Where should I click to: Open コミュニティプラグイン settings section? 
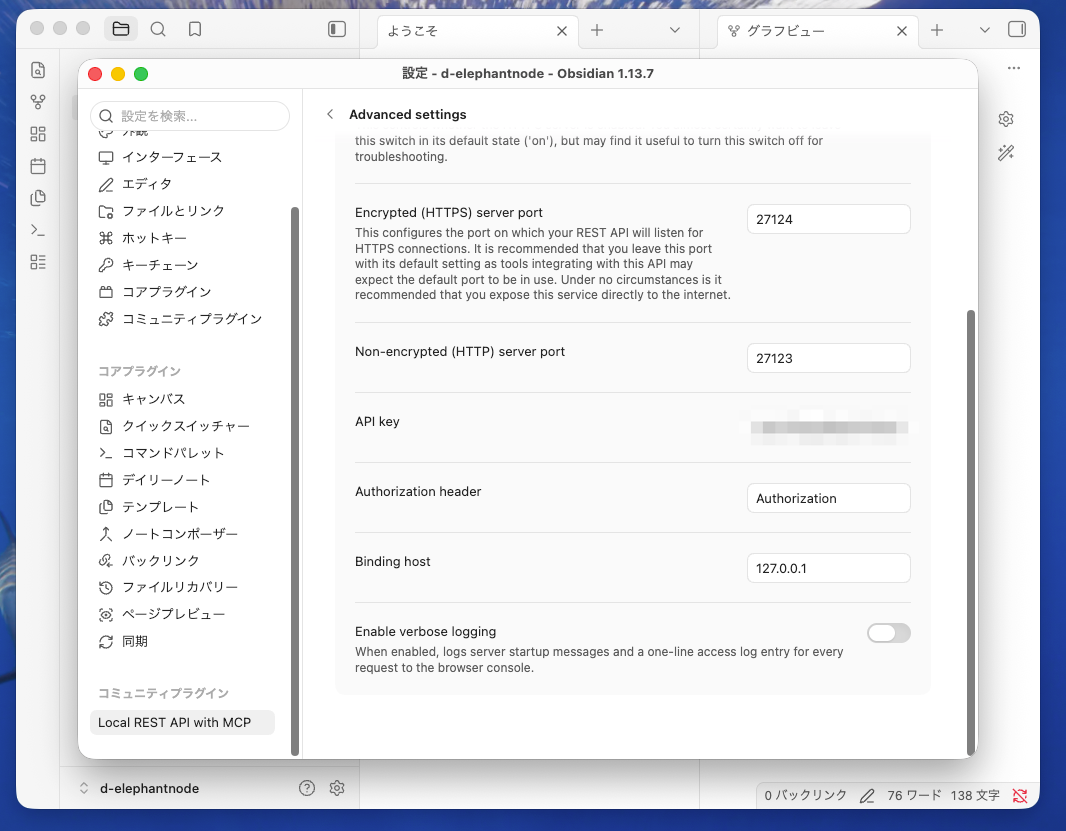point(182,319)
